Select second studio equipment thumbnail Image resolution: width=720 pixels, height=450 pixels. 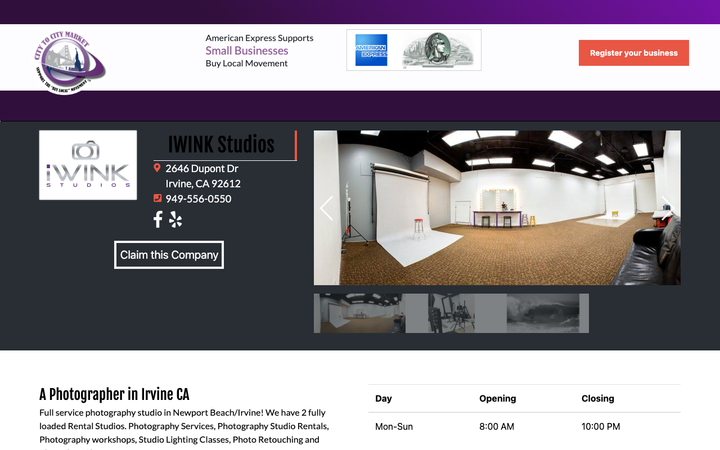(x=451, y=313)
